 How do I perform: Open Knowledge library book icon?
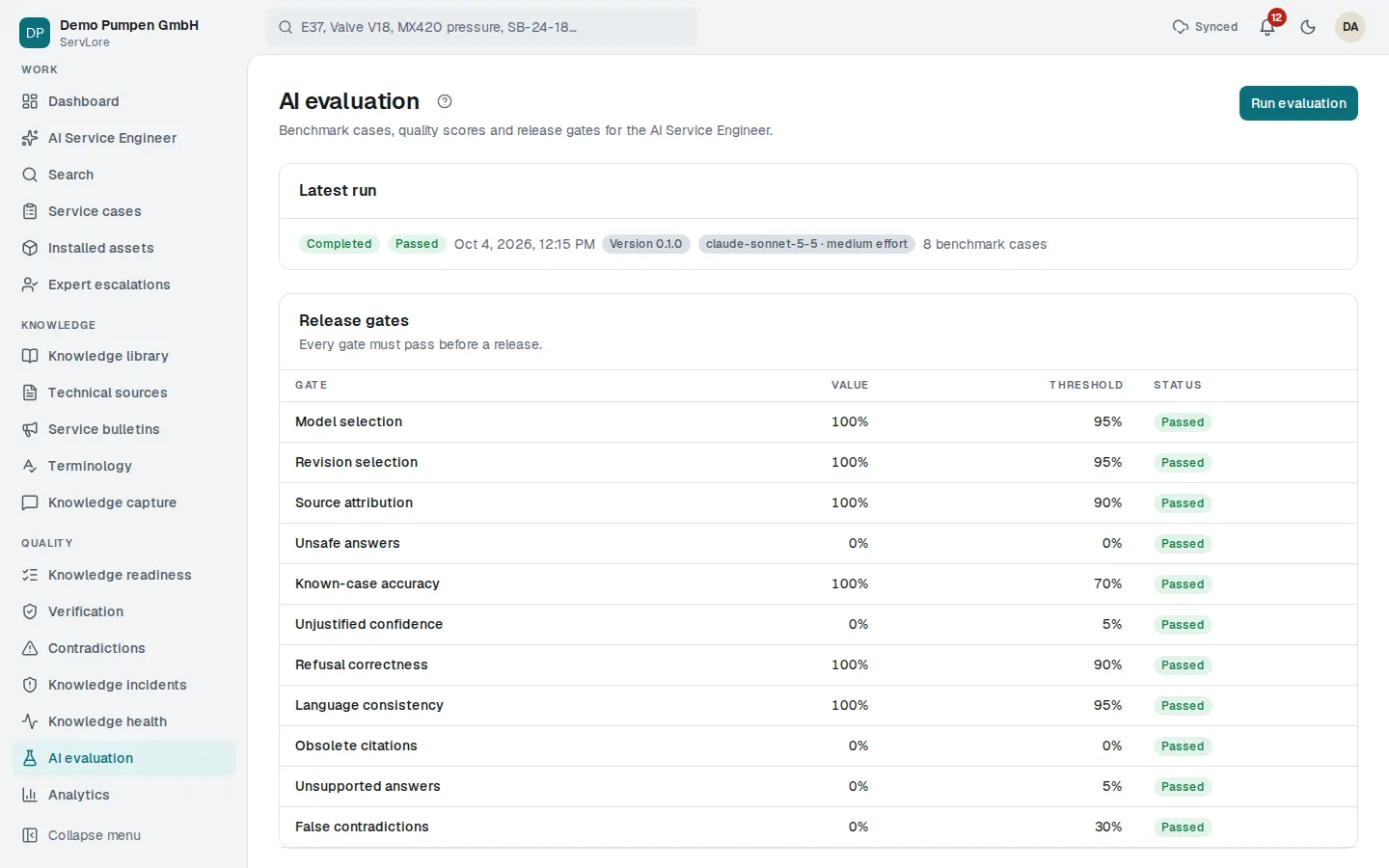coord(30,356)
